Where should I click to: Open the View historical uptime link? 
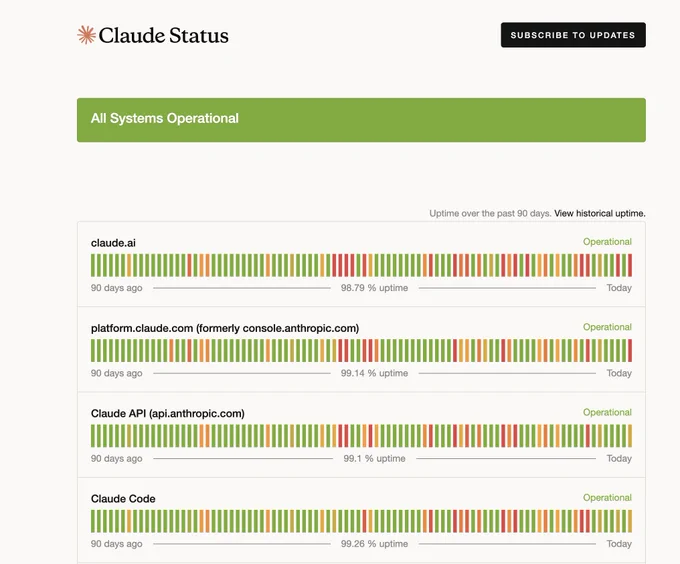coord(599,213)
